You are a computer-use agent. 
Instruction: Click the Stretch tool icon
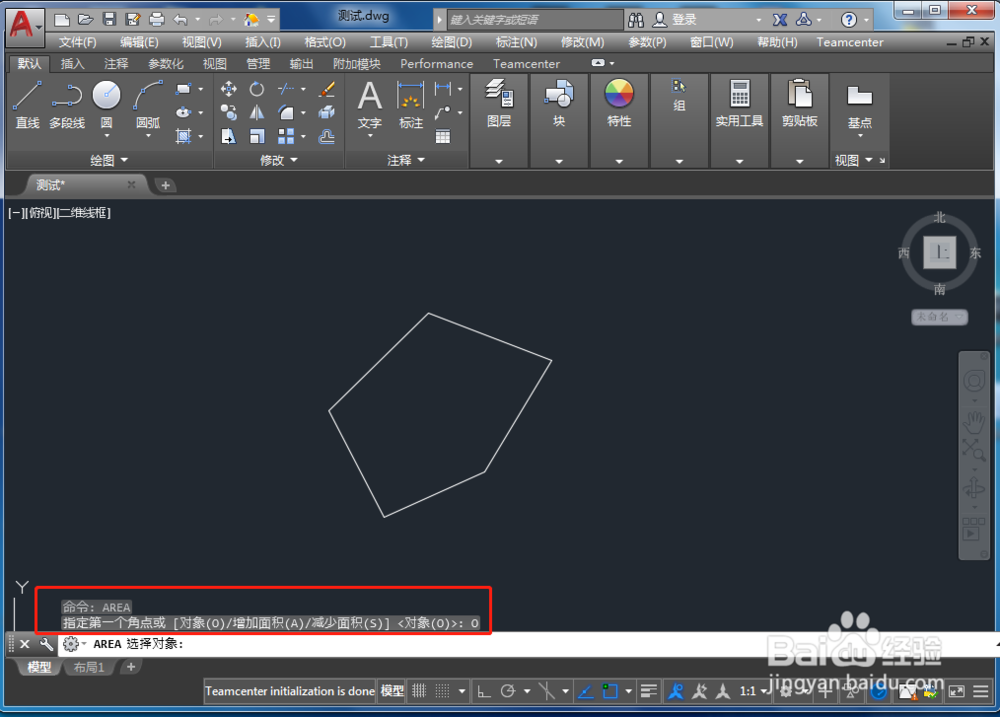228,136
